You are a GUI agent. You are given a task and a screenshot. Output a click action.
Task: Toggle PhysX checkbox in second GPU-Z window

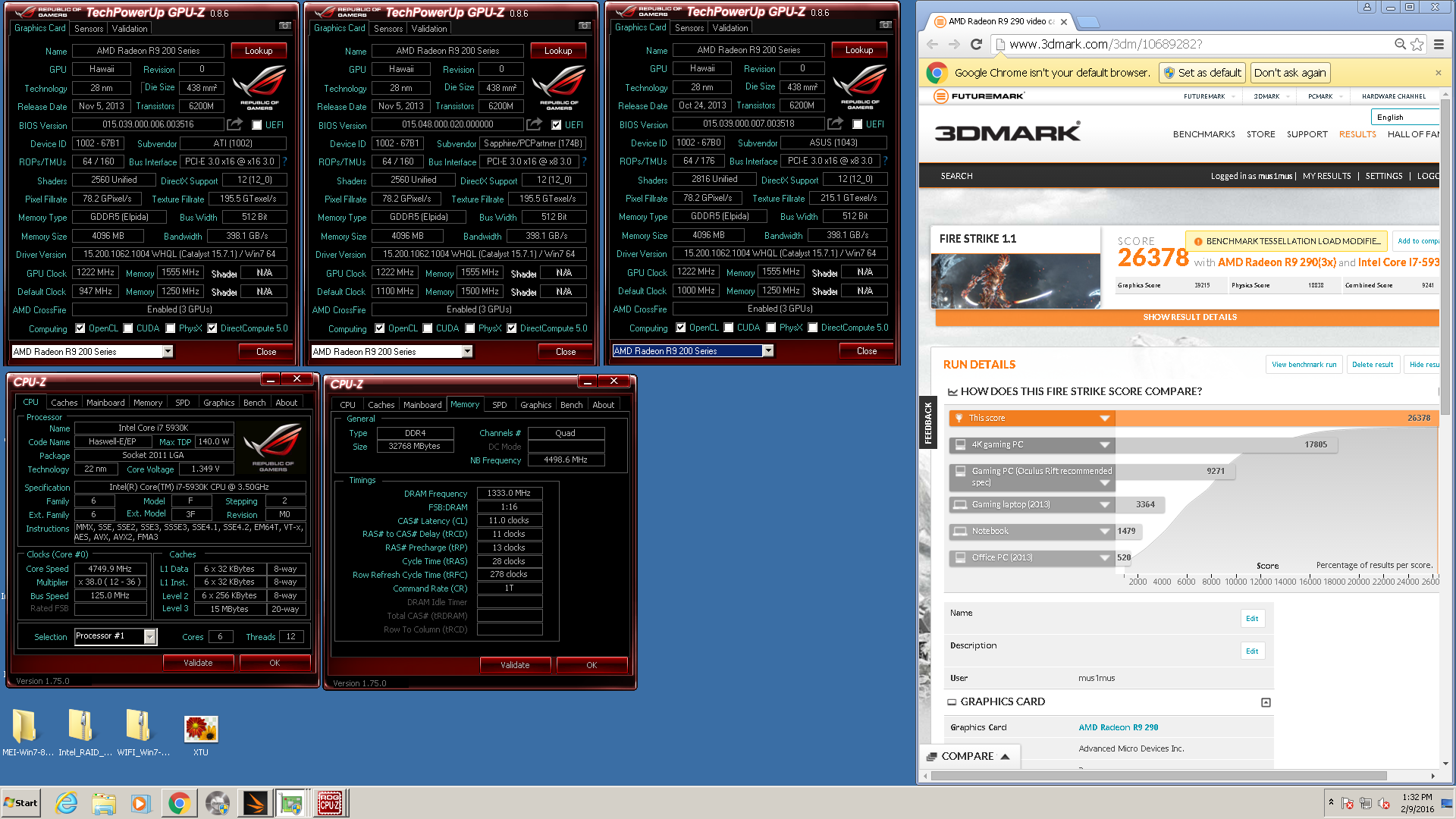click(470, 328)
